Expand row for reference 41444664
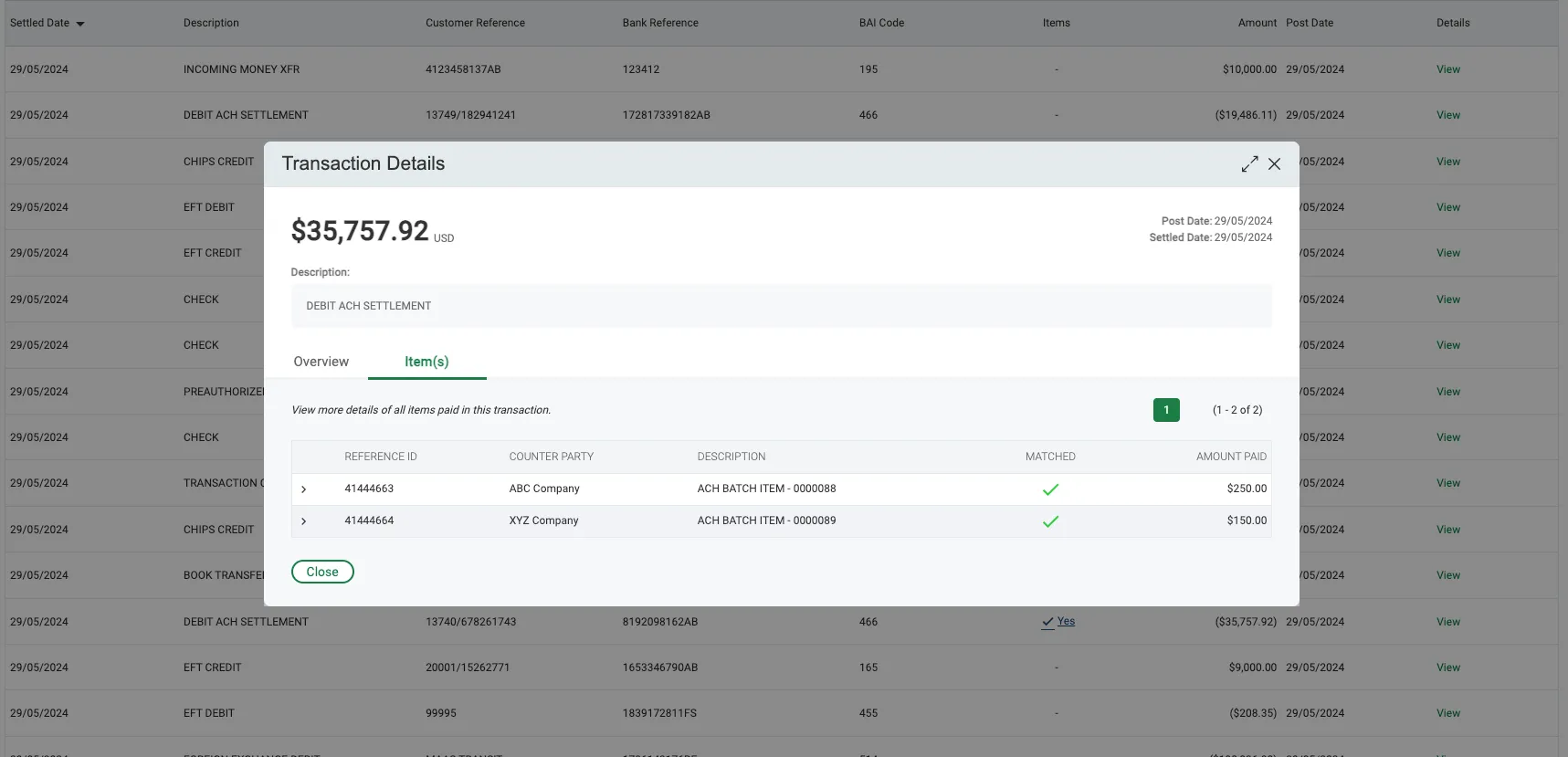This screenshot has height=757, width=1568. 304,521
